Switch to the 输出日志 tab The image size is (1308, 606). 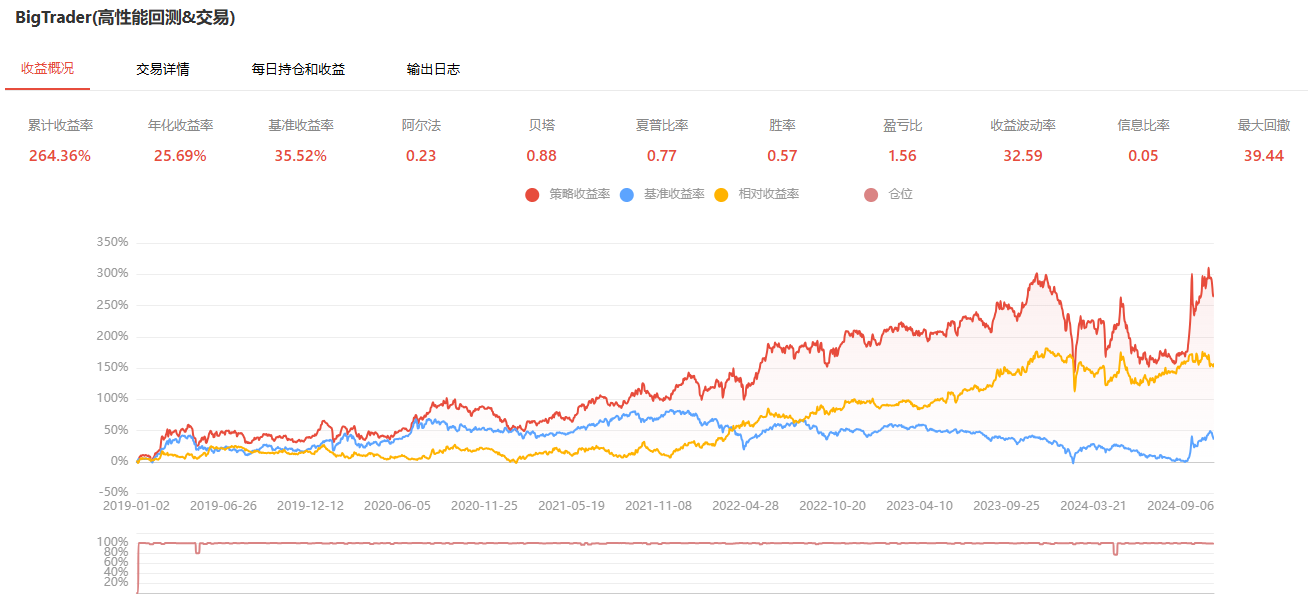pos(433,69)
